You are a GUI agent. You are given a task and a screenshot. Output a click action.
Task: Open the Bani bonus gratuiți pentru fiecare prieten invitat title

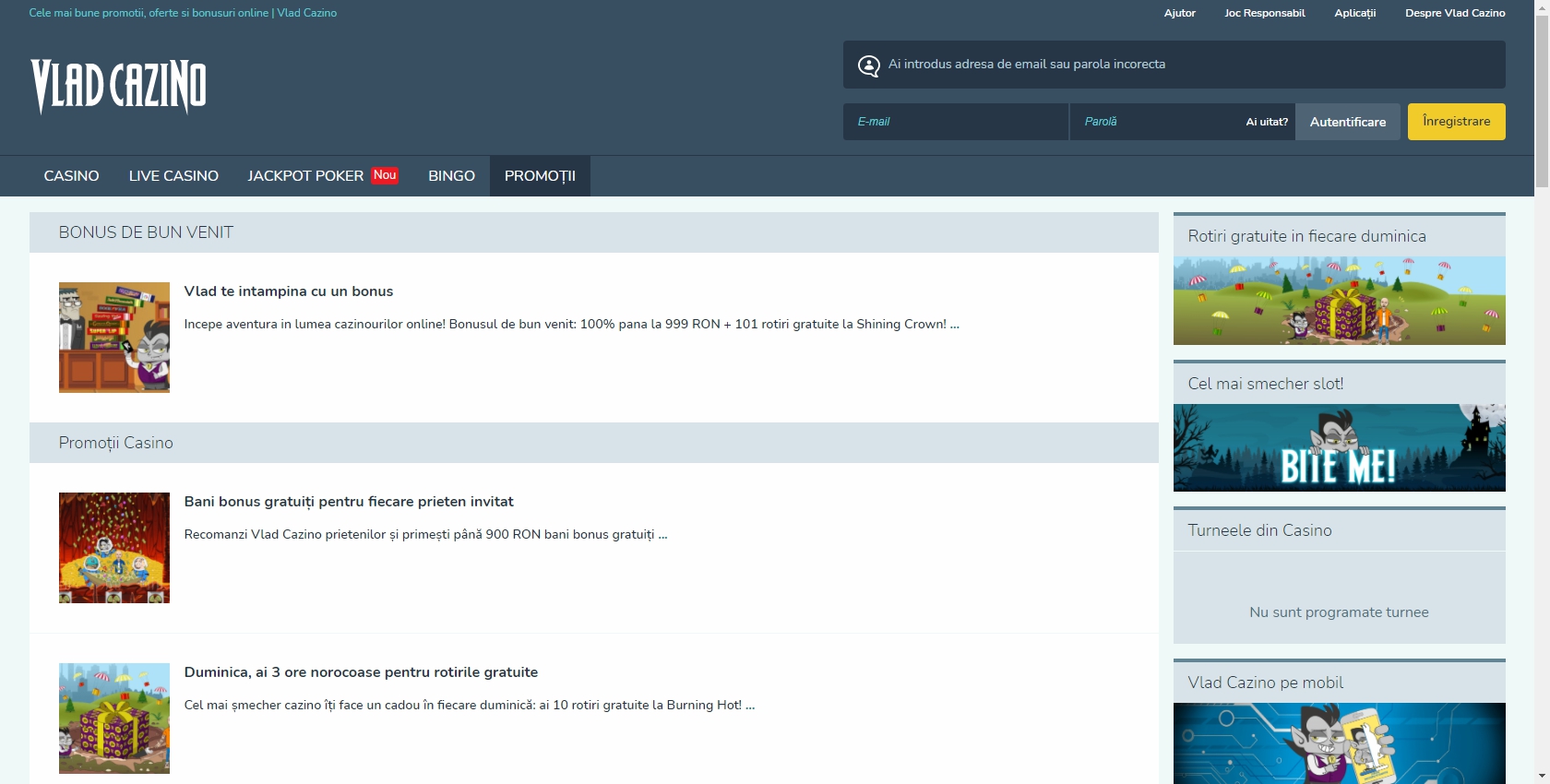349,502
